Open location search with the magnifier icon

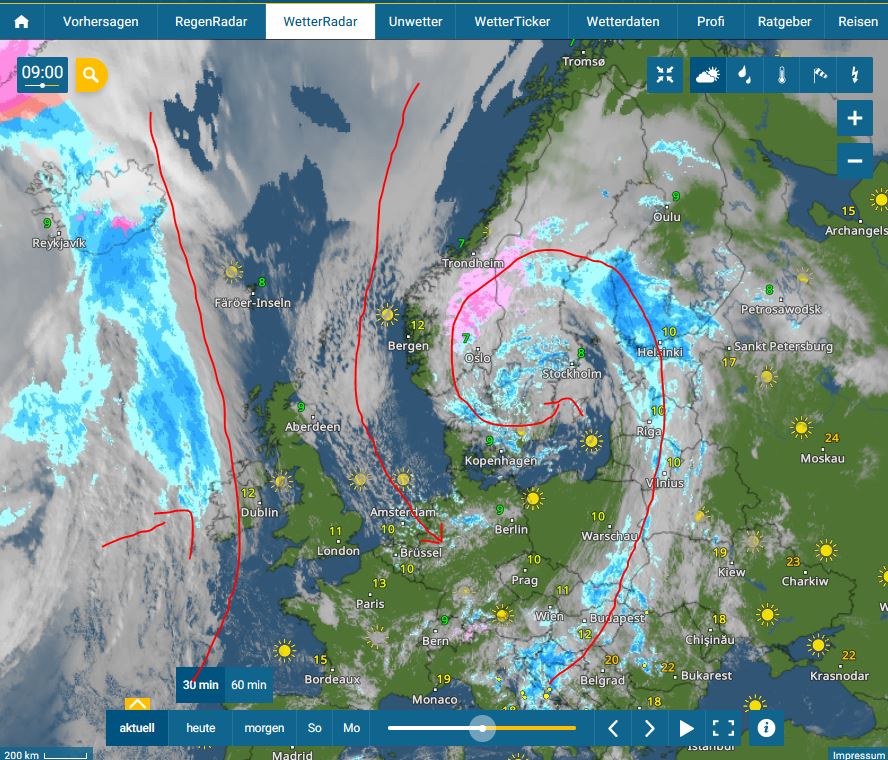coord(91,74)
